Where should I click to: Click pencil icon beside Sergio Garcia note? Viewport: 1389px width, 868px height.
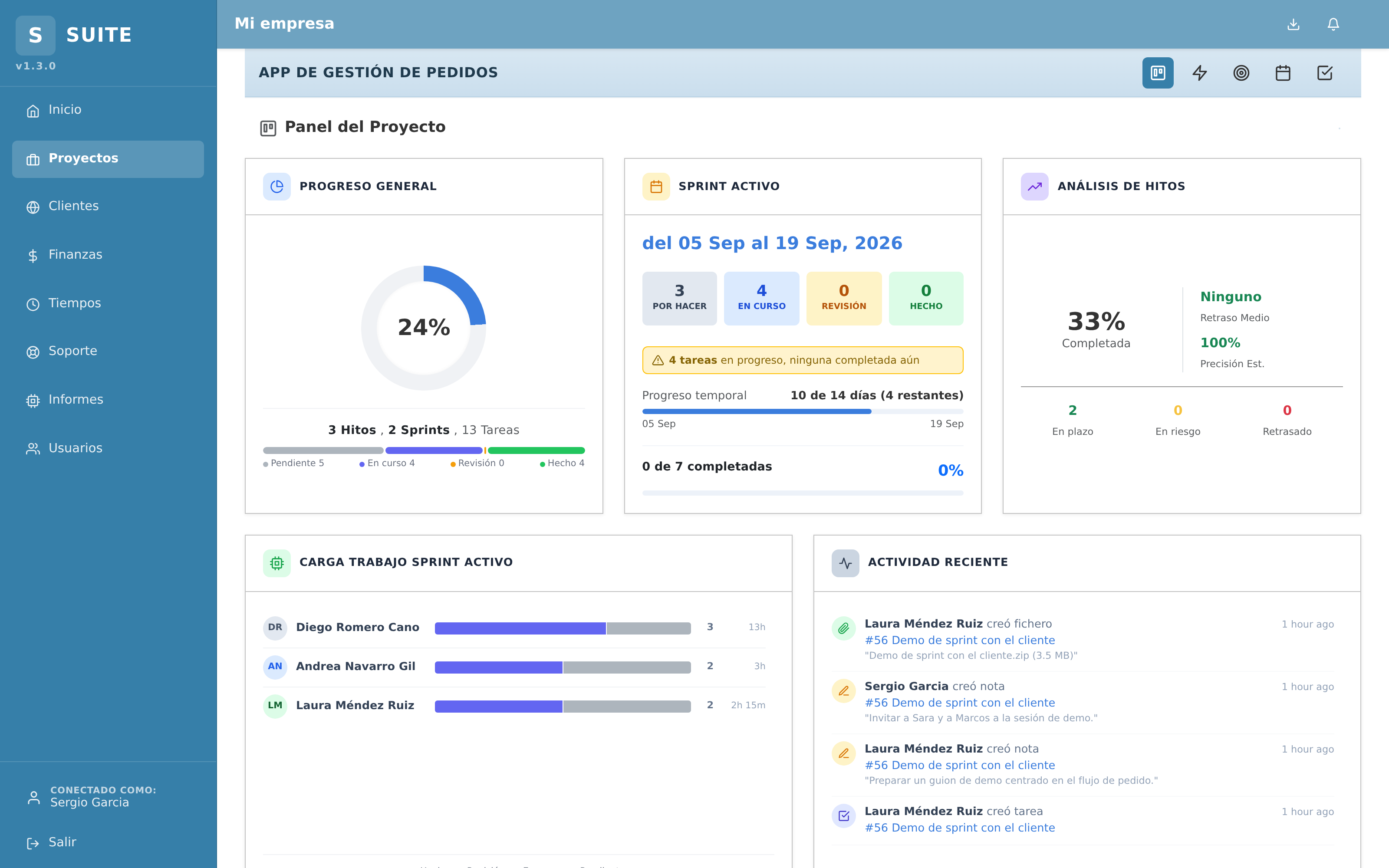coord(844,690)
